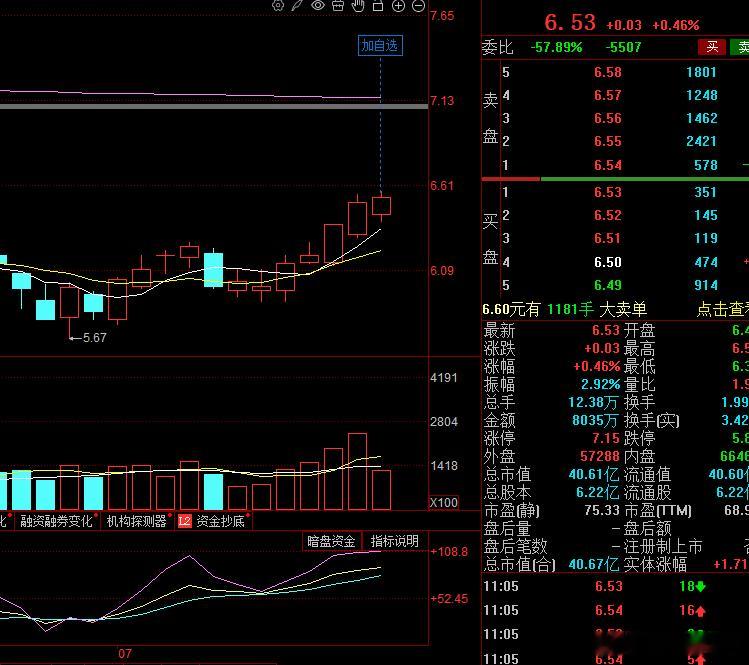The height and width of the screenshot is (665, 749).
Task: Select sell level 1 volume 578
Action: pos(706,165)
